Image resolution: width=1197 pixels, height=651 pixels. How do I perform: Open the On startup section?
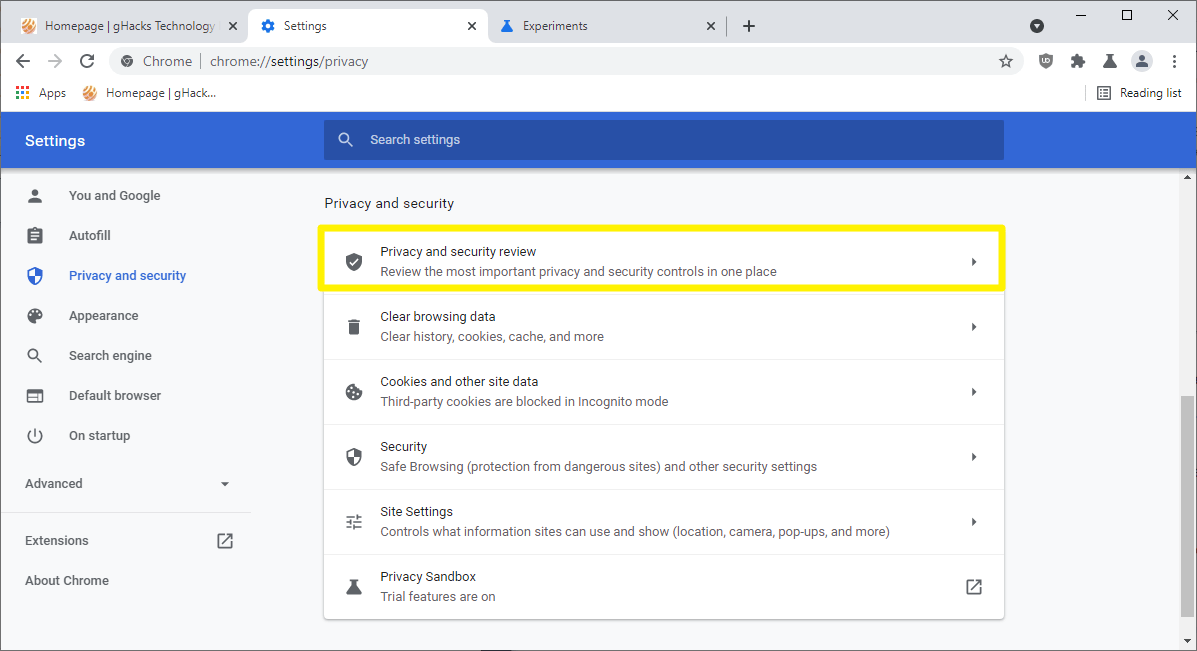(x=99, y=436)
